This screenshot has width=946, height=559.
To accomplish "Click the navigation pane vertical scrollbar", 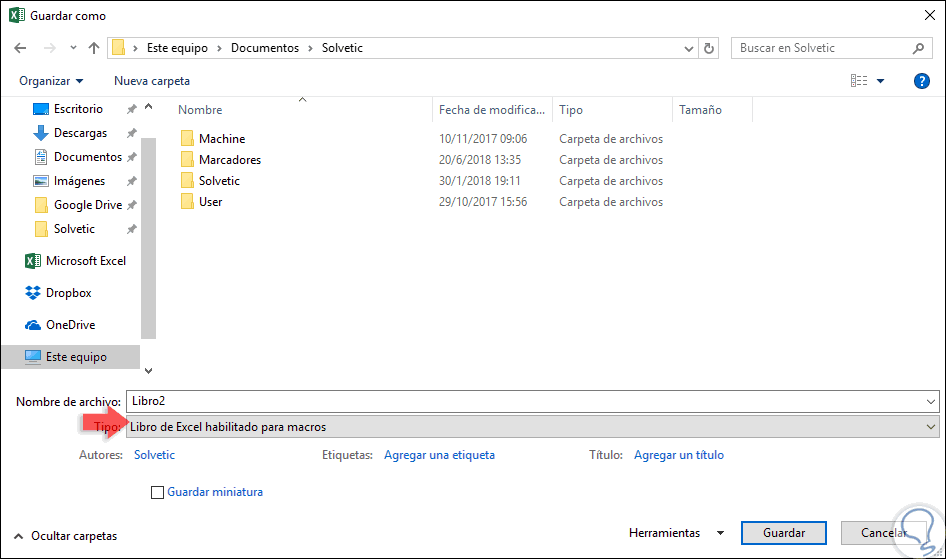I will coord(148,238).
